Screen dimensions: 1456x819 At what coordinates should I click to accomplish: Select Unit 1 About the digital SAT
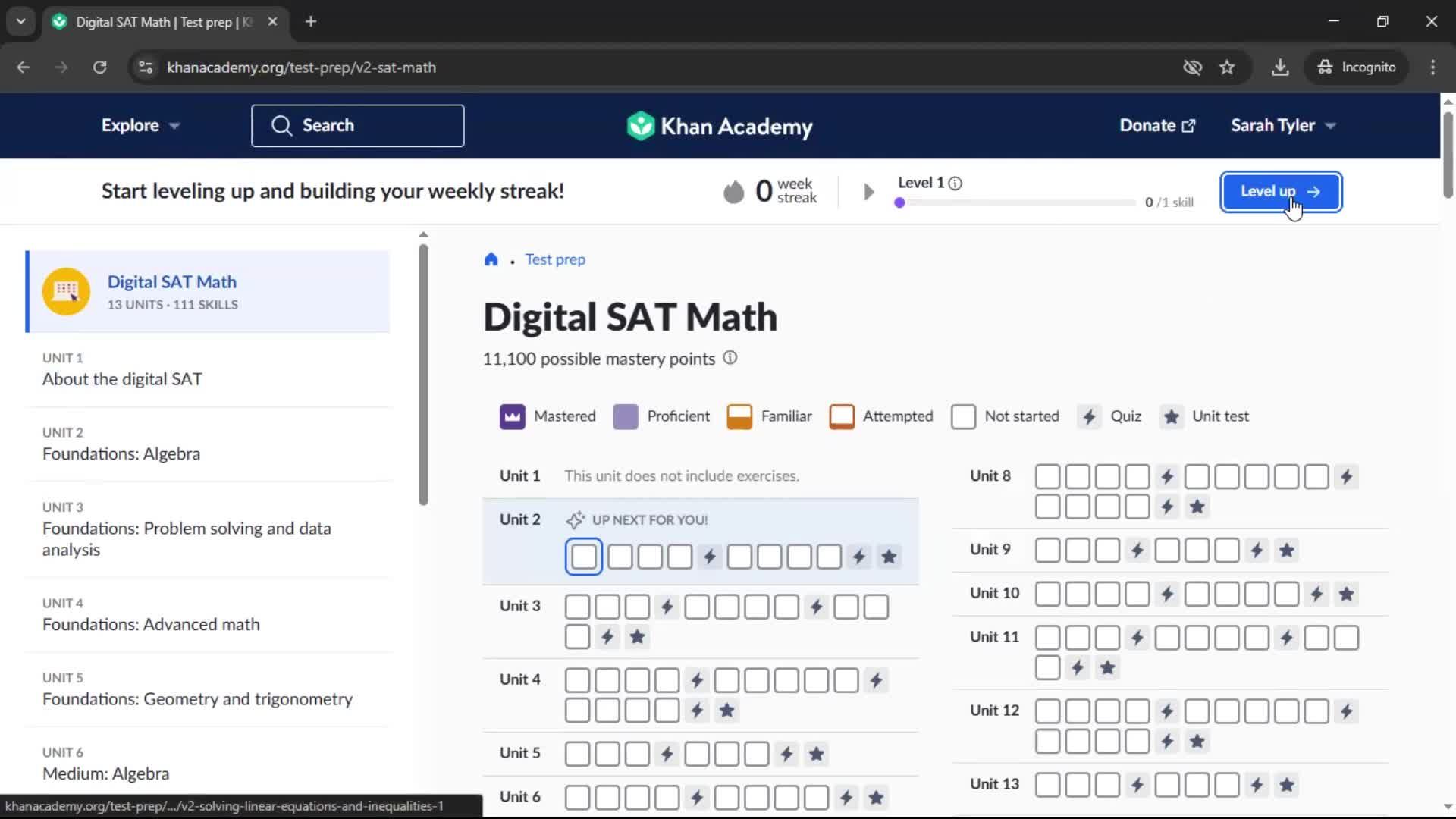(208, 370)
